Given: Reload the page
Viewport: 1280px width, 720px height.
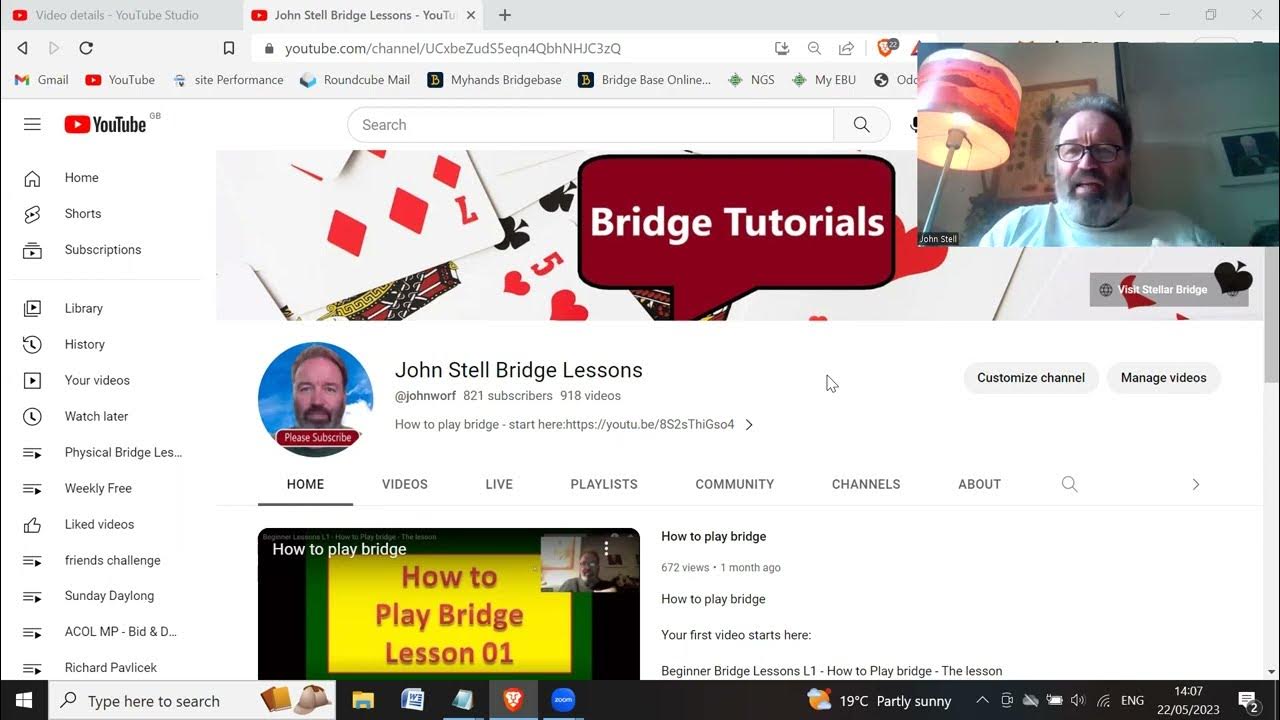Looking at the screenshot, I should (x=86, y=48).
